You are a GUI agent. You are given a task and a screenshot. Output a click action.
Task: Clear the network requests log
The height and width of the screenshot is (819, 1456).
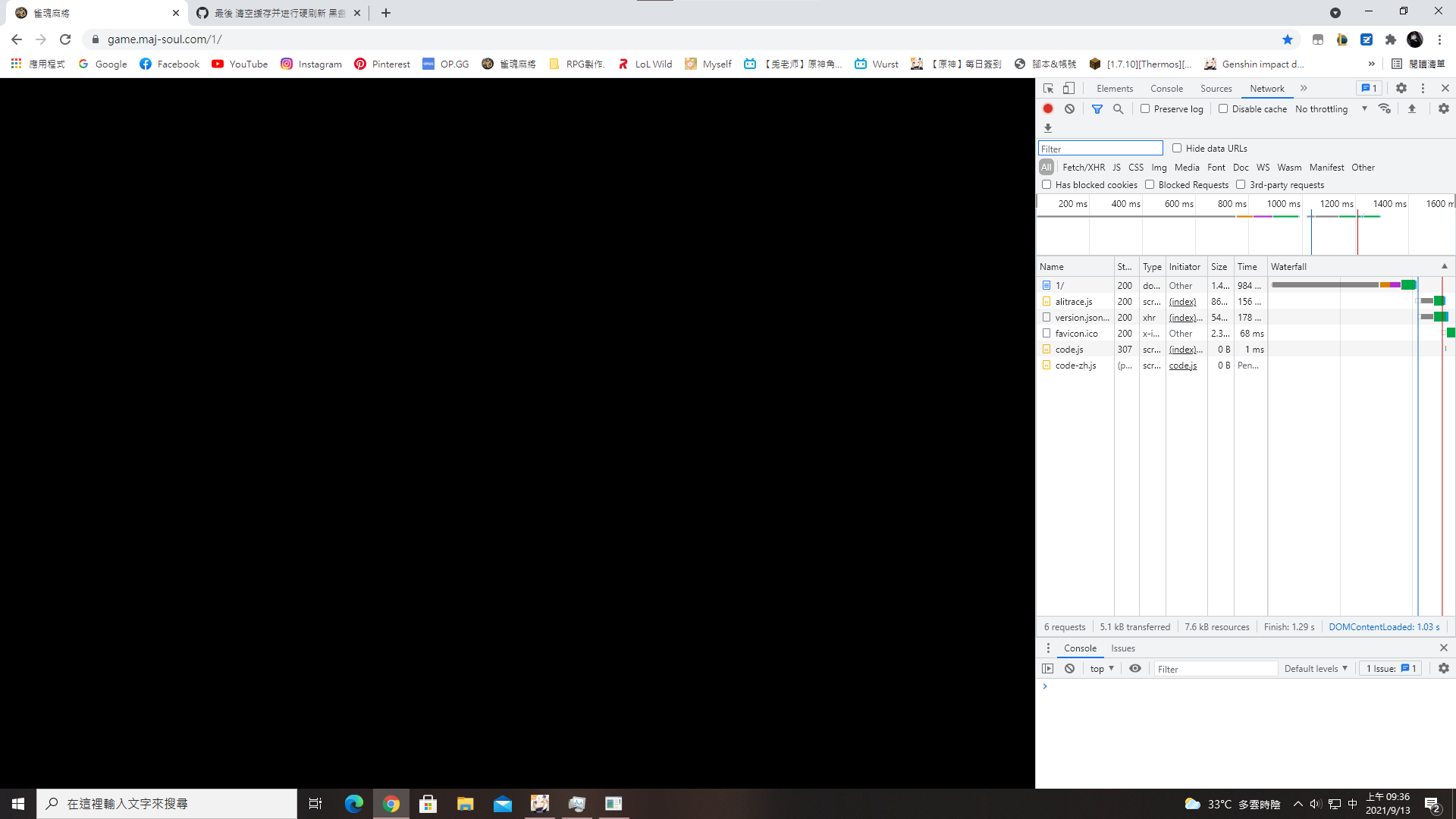(1069, 108)
